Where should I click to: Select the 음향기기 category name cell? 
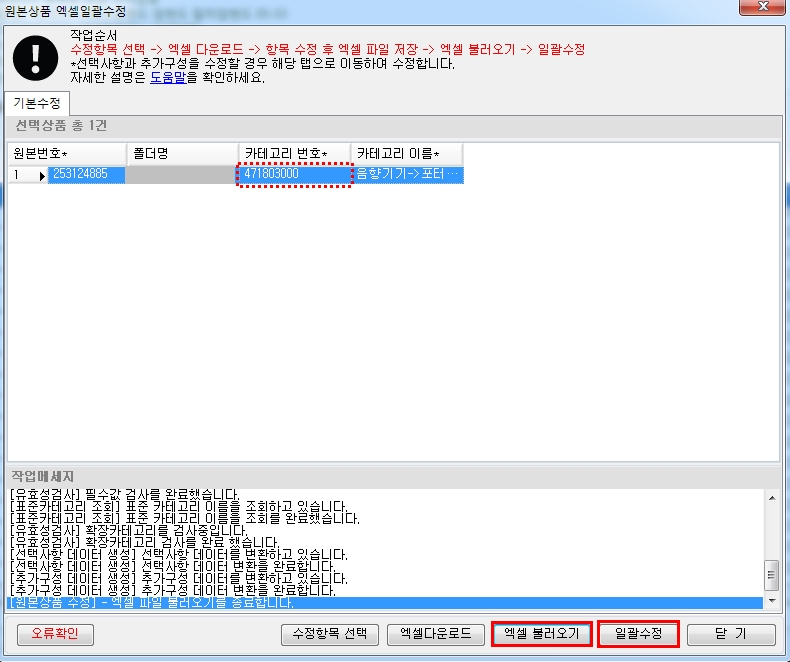[407, 174]
